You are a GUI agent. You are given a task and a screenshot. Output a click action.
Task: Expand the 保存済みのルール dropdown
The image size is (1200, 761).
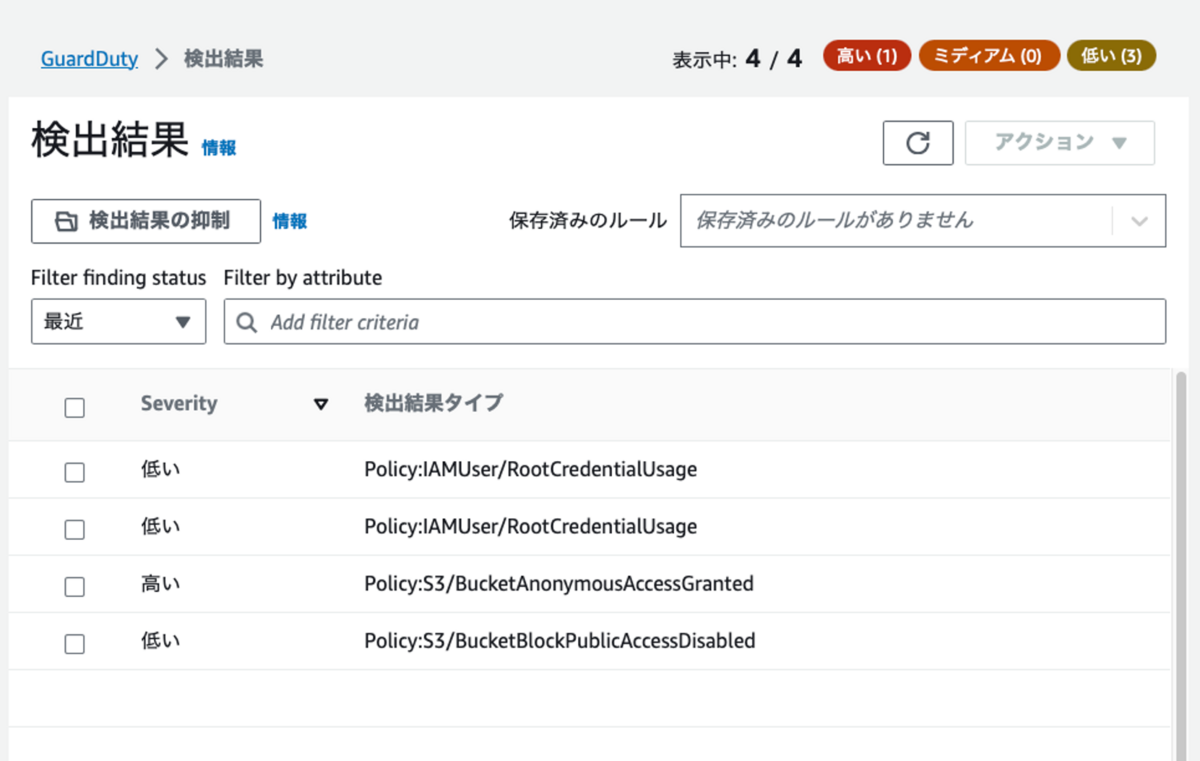(x=1139, y=221)
